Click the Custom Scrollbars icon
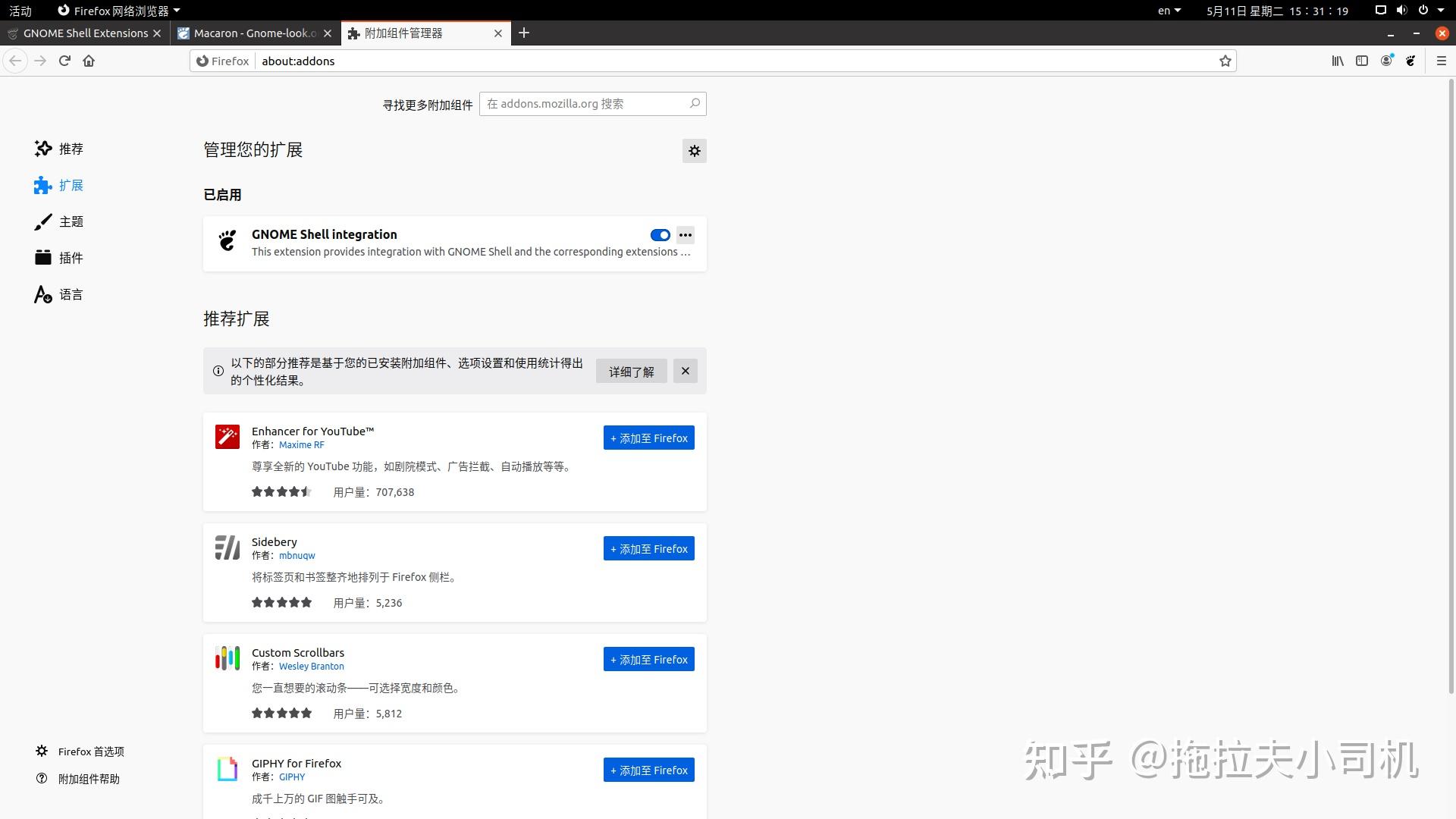1456x819 pixels. pyautogui.click(x=227, y=658)
